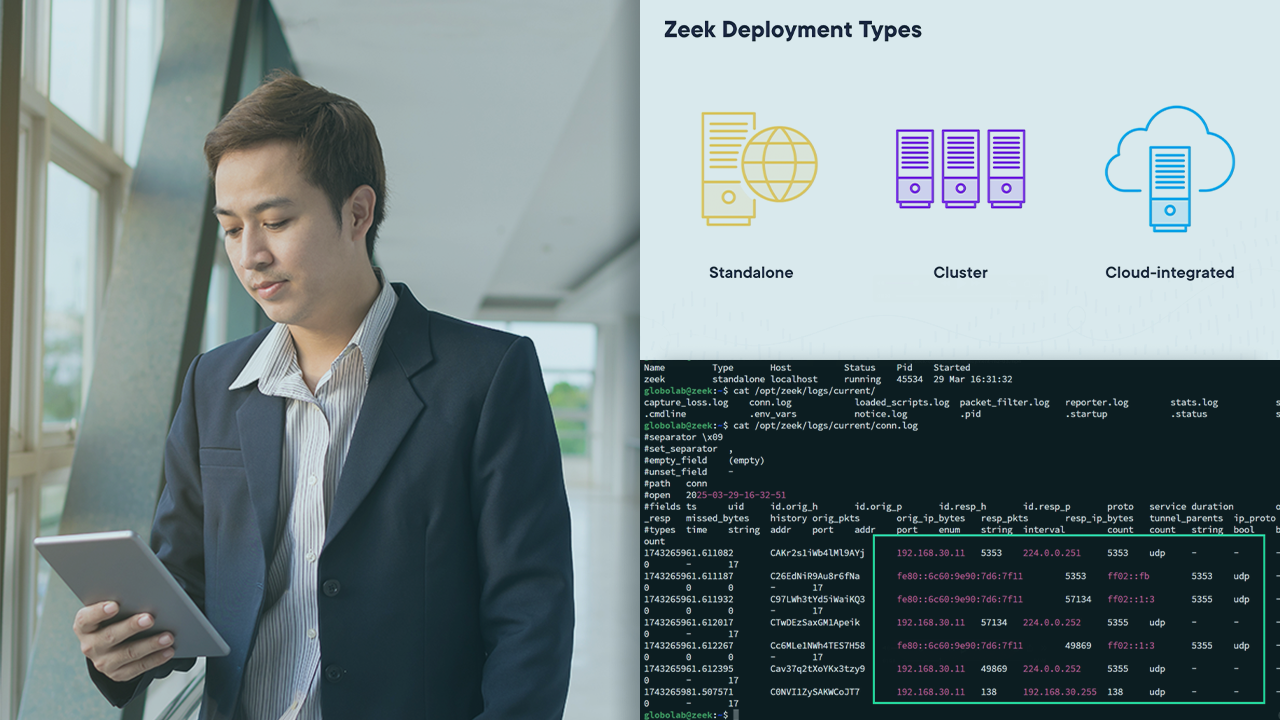Tap the tablet held by the man

click(x=130, y=592)
